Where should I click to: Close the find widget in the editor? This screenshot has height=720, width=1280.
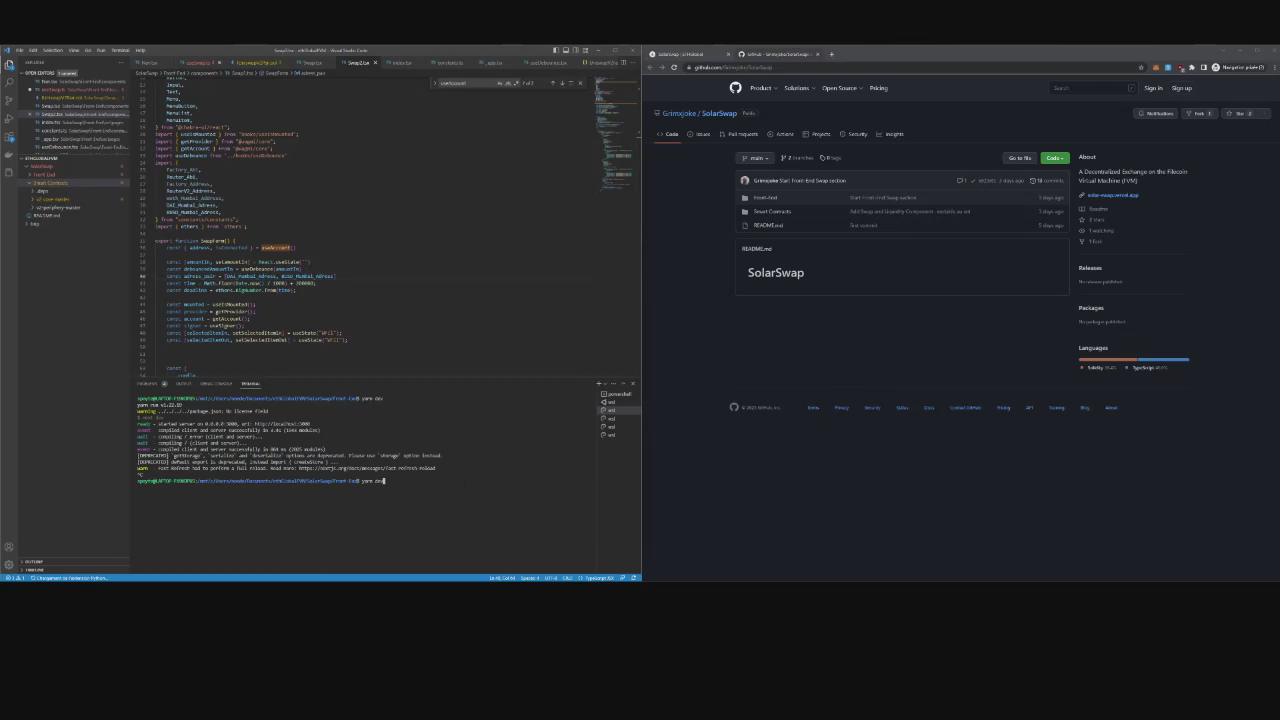580,83
